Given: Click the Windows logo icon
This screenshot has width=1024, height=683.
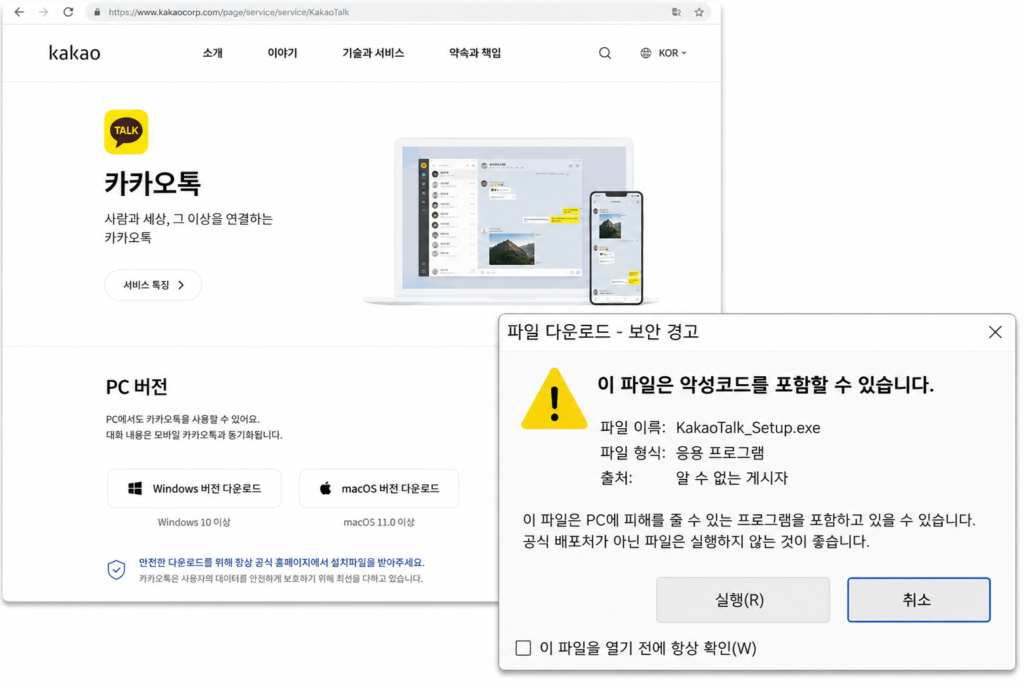Looking at the screenshot, I should pyautogui.click(x=135, y=488).
